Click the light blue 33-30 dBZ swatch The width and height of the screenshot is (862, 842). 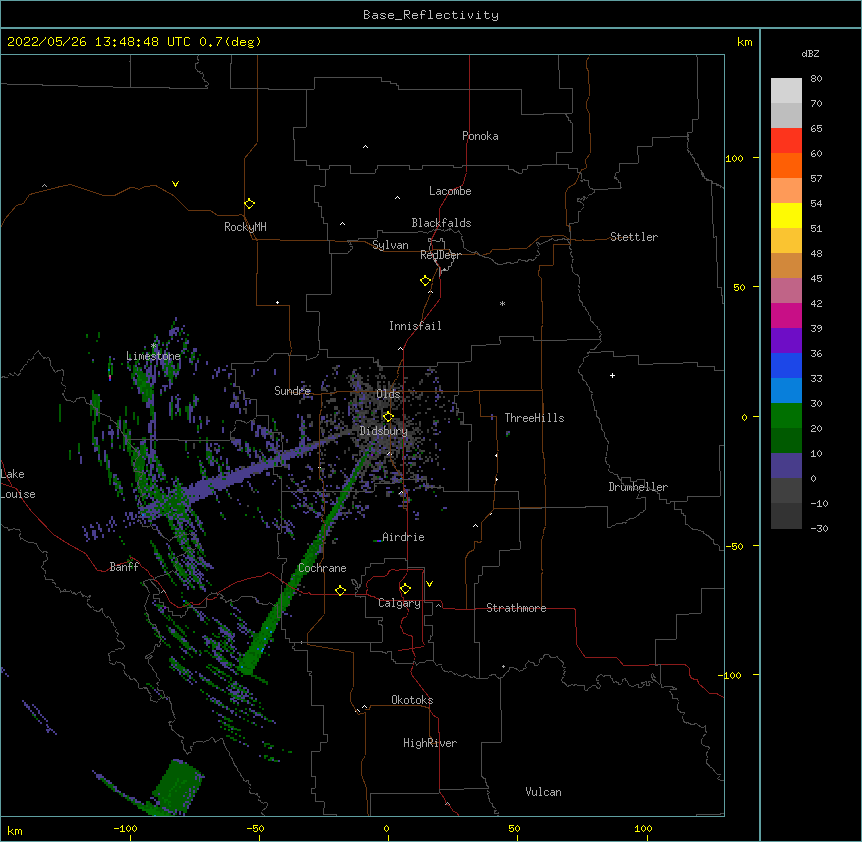click(786, 391)
